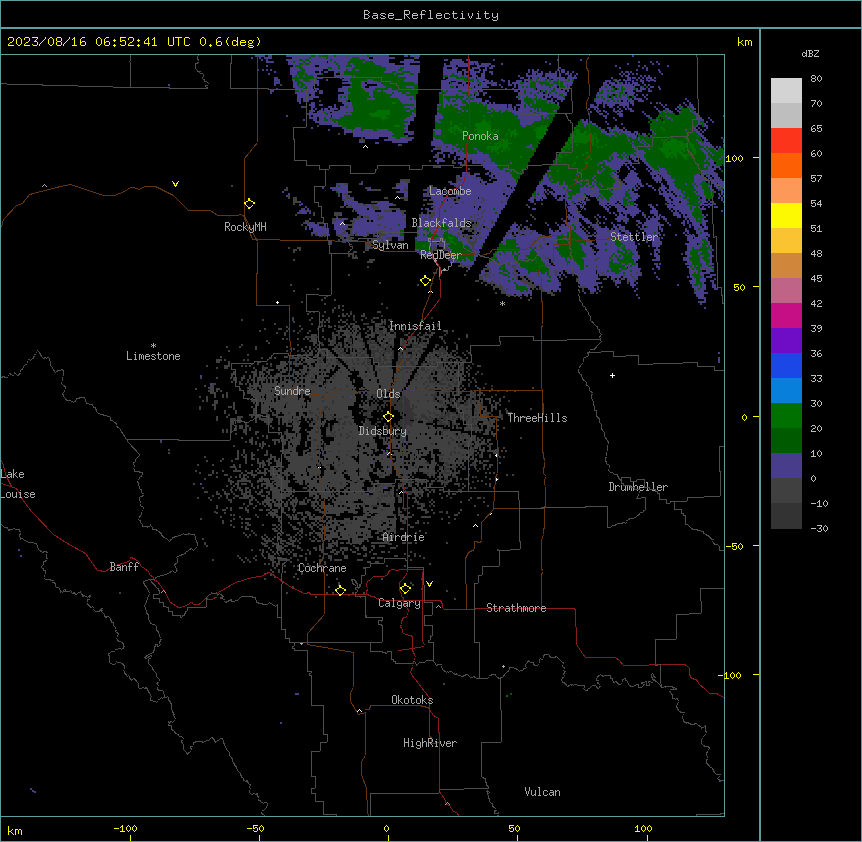This screenshot has width=862, height=842.
Task: Click the Limestone label
Action: pos(153,356)
